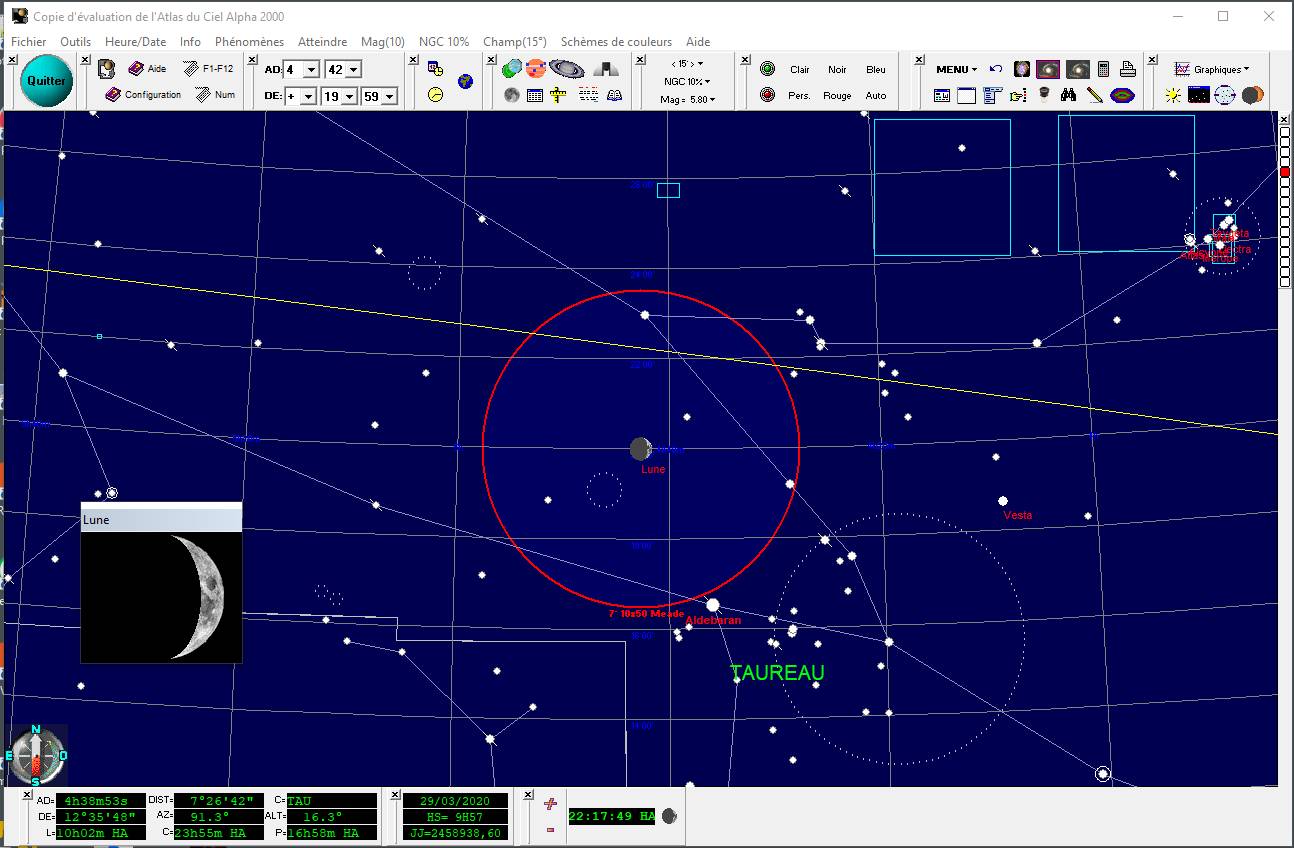Open the Schèmes de couleurs menu
1294x848 pixels.
click(x=616, y=42)
